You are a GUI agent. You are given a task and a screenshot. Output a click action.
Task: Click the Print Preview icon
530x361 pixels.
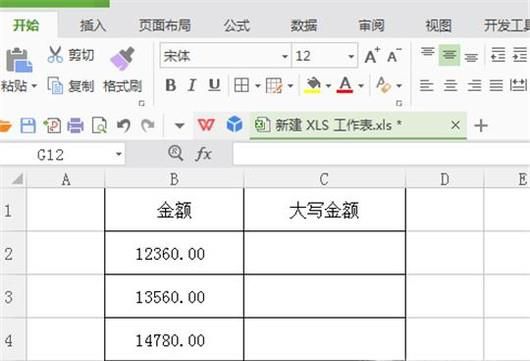coord(99,125)
